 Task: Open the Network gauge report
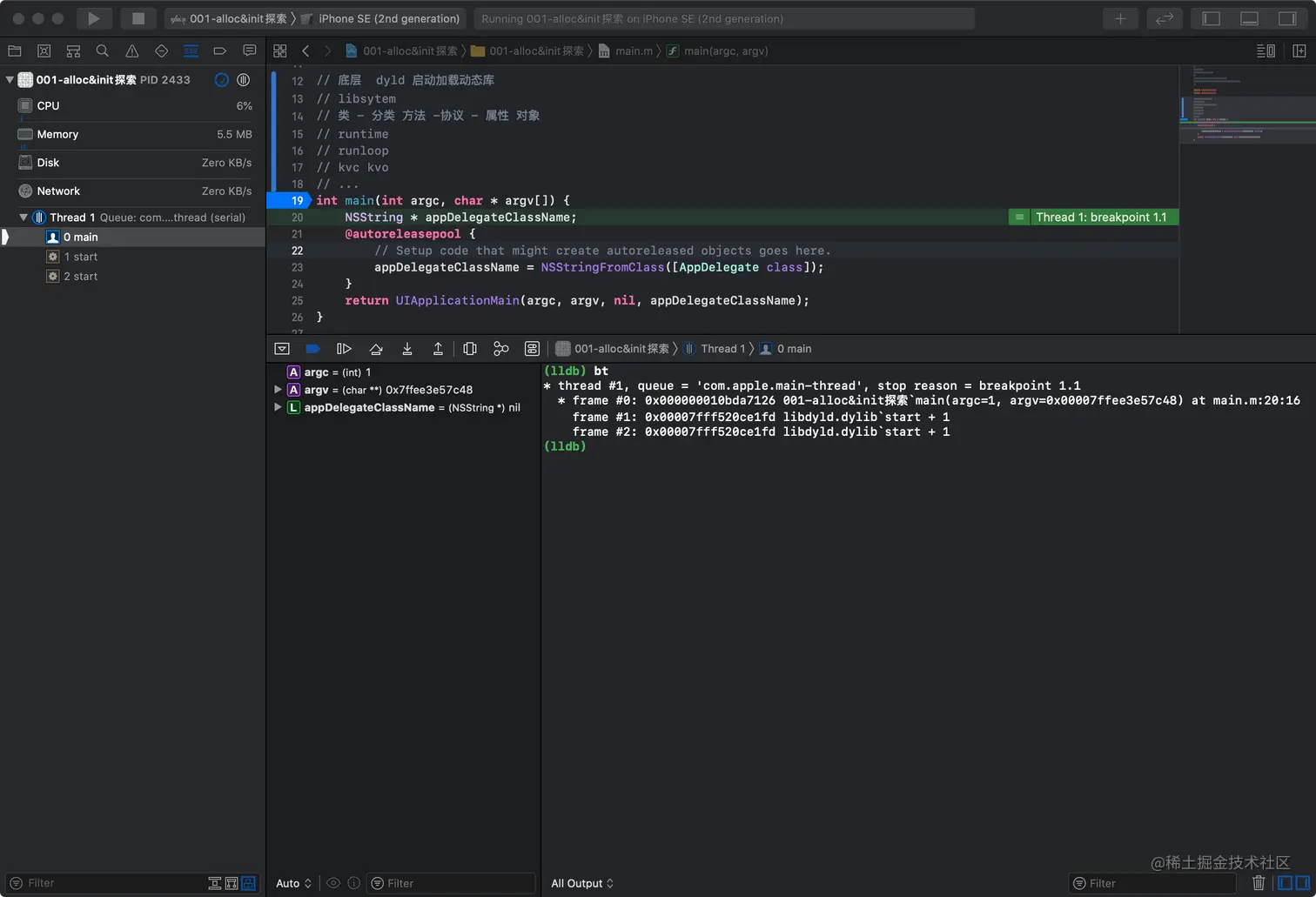pos(133,191)
